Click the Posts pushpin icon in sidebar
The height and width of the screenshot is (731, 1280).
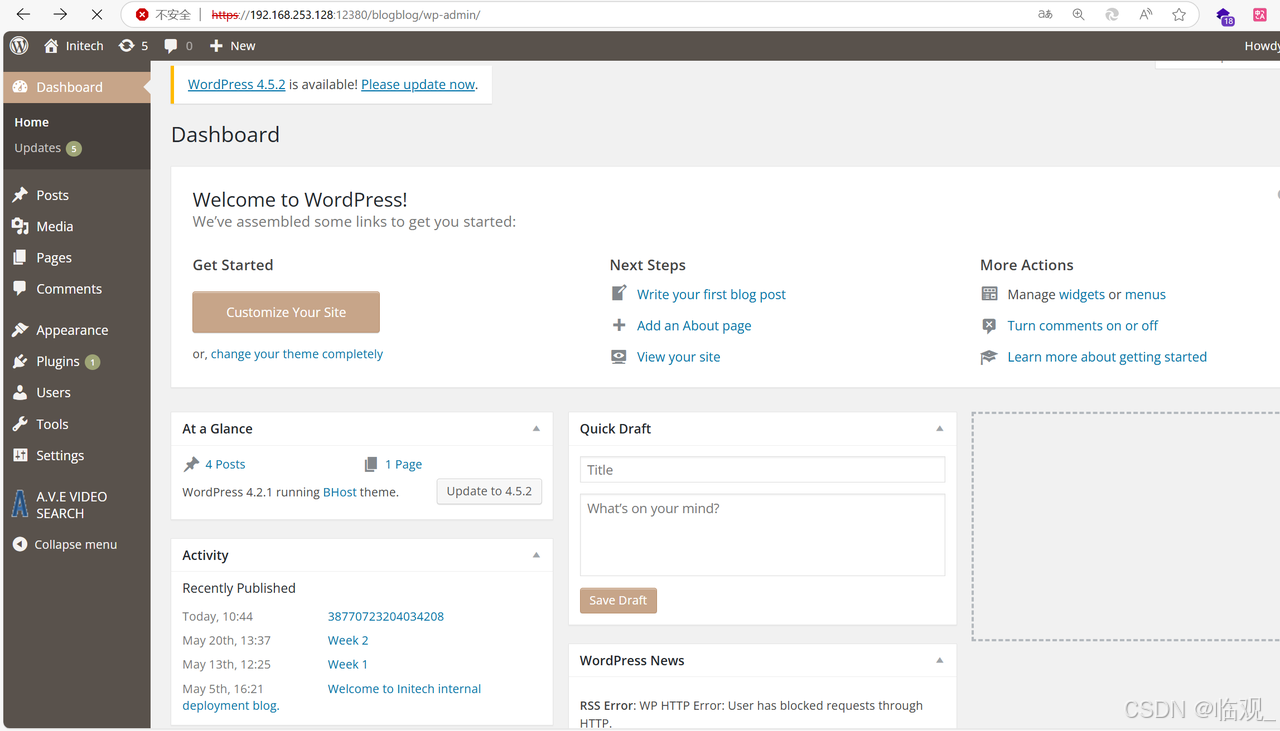(20, 195)
